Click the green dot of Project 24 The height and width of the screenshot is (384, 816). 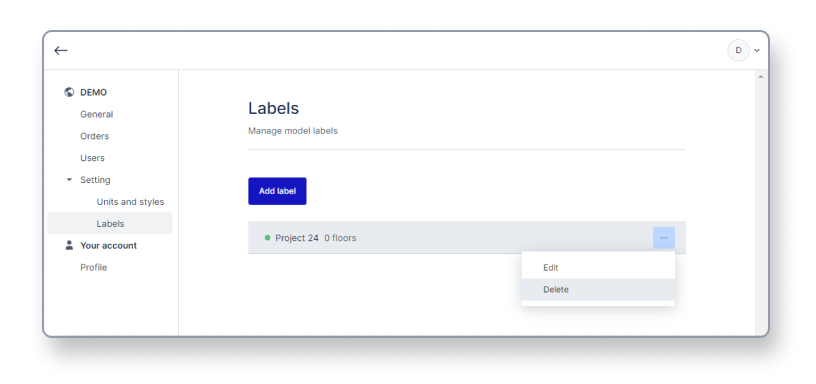coord(267,238)
